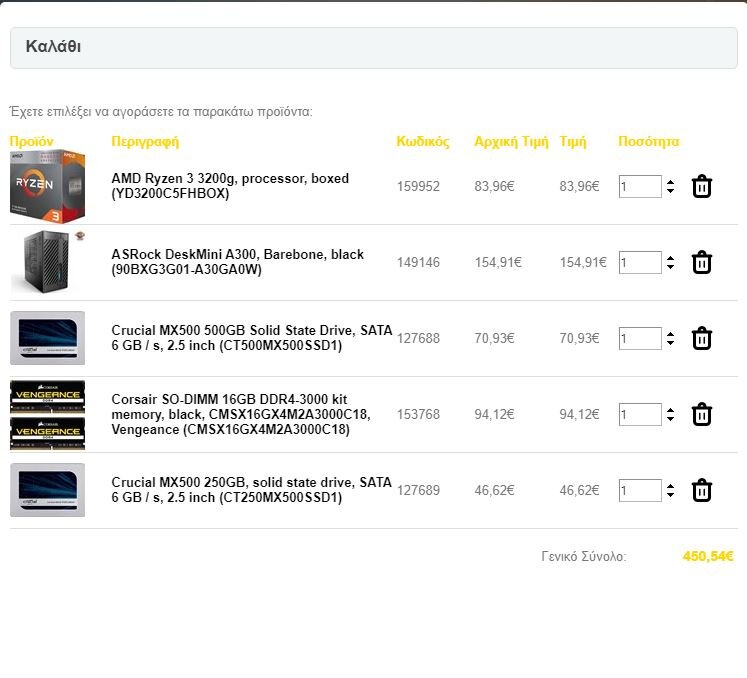747x678 pixels.
Task: Increase quantity of ASRock DeskMini A300
Action: (x=670, y=258)
